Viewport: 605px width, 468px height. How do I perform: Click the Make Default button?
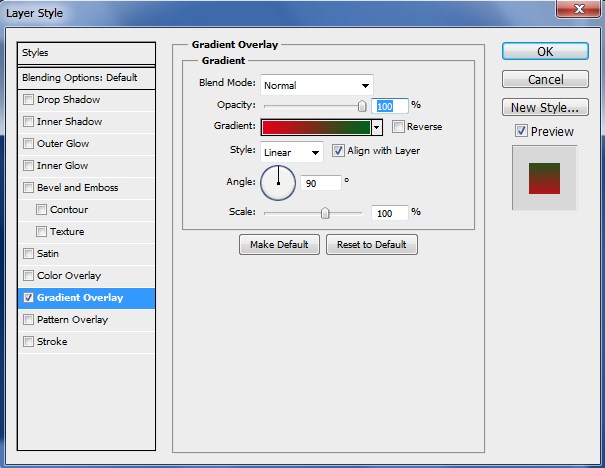click(x=279, y=245)
